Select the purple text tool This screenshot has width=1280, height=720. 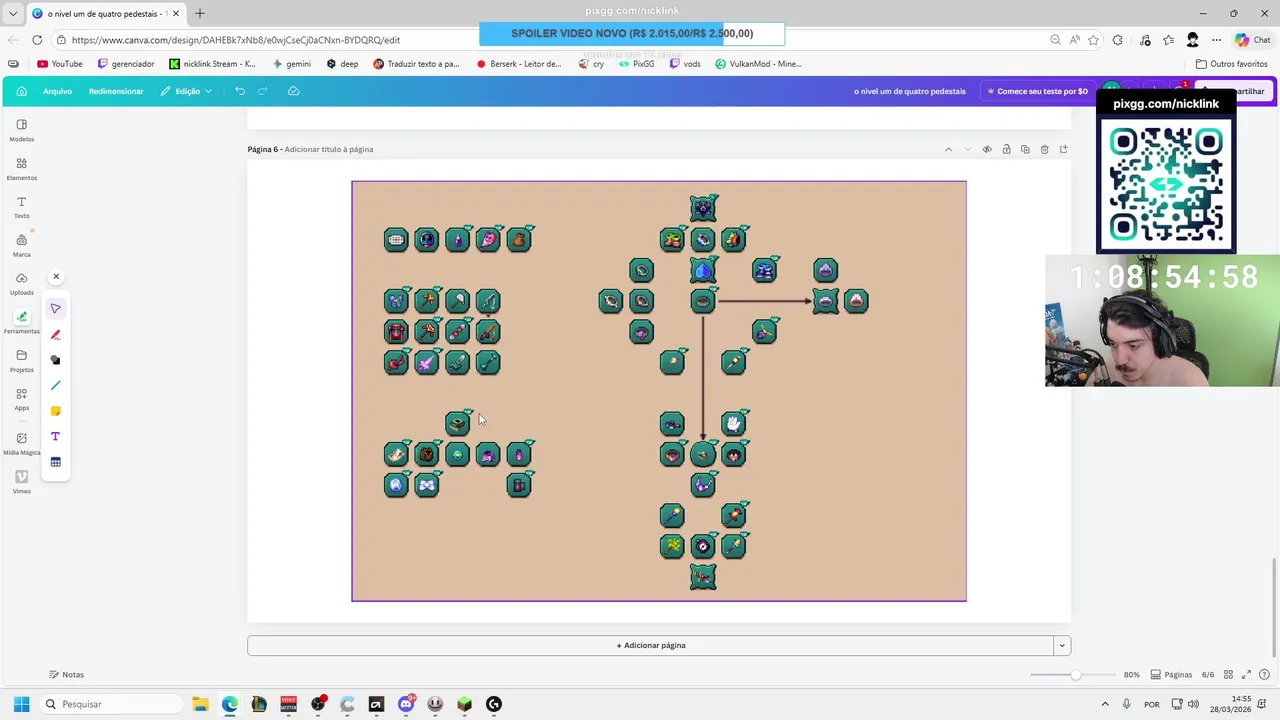pos(56,437)
